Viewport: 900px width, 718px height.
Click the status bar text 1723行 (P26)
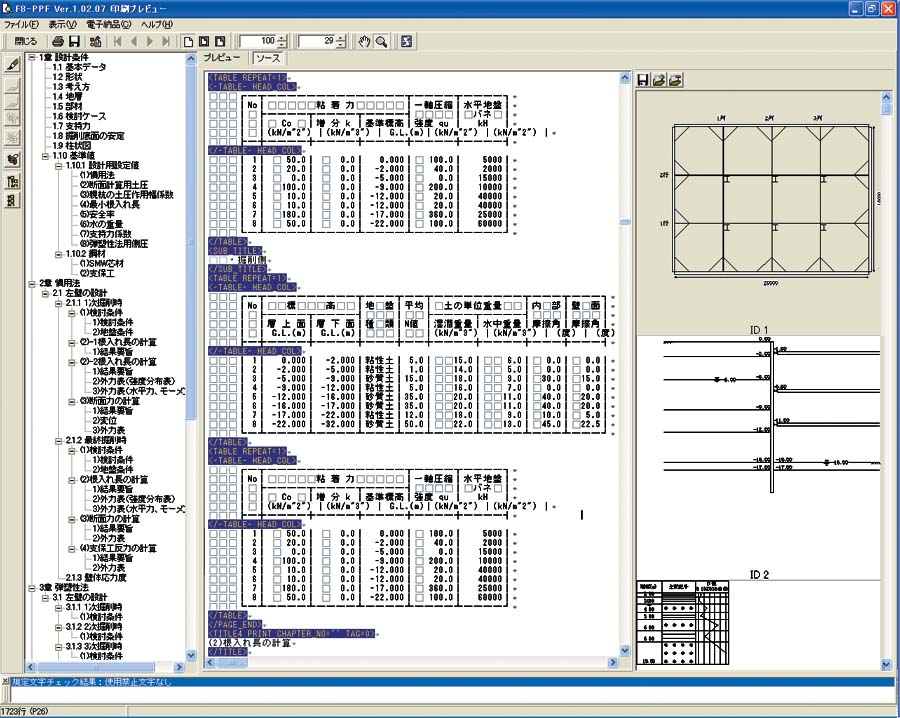point(25,712)
